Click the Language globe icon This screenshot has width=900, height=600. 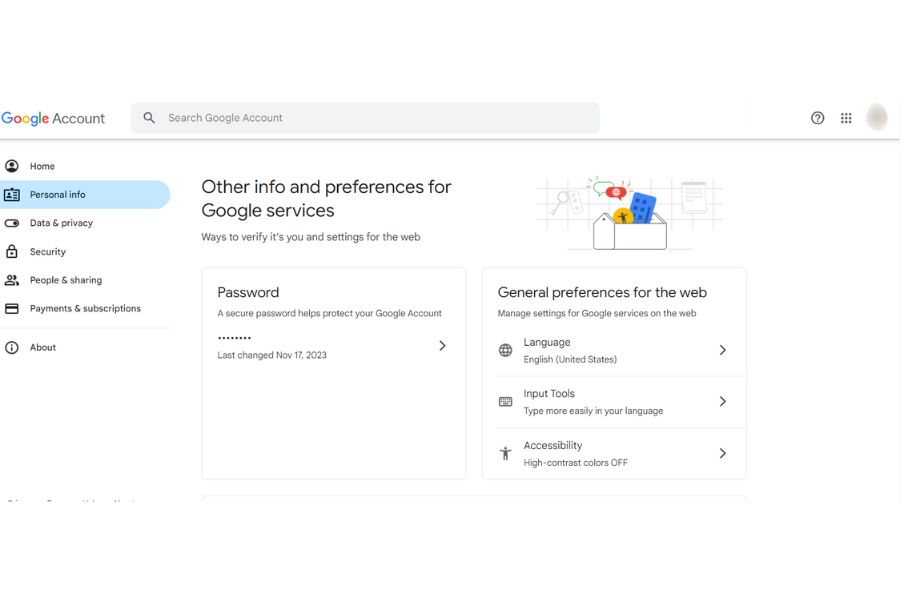(506, 350)
